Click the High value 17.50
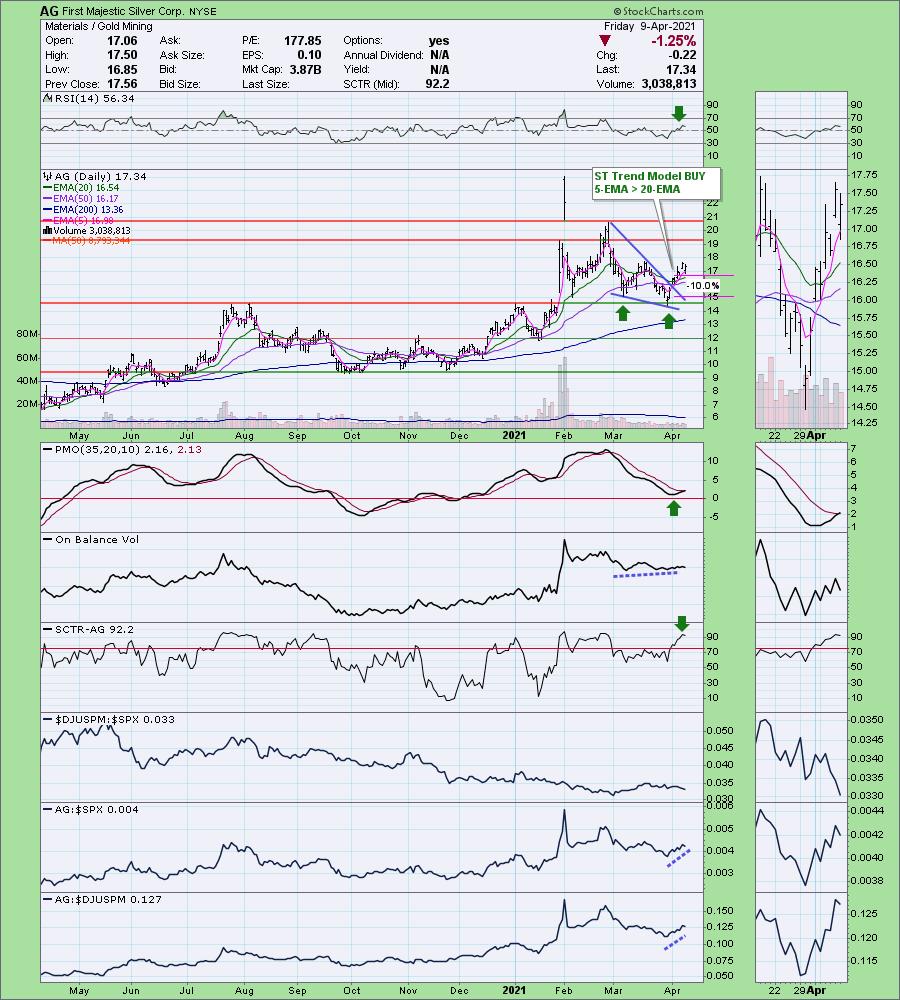Screen dimensions: 900x1000 coord(121,55)
